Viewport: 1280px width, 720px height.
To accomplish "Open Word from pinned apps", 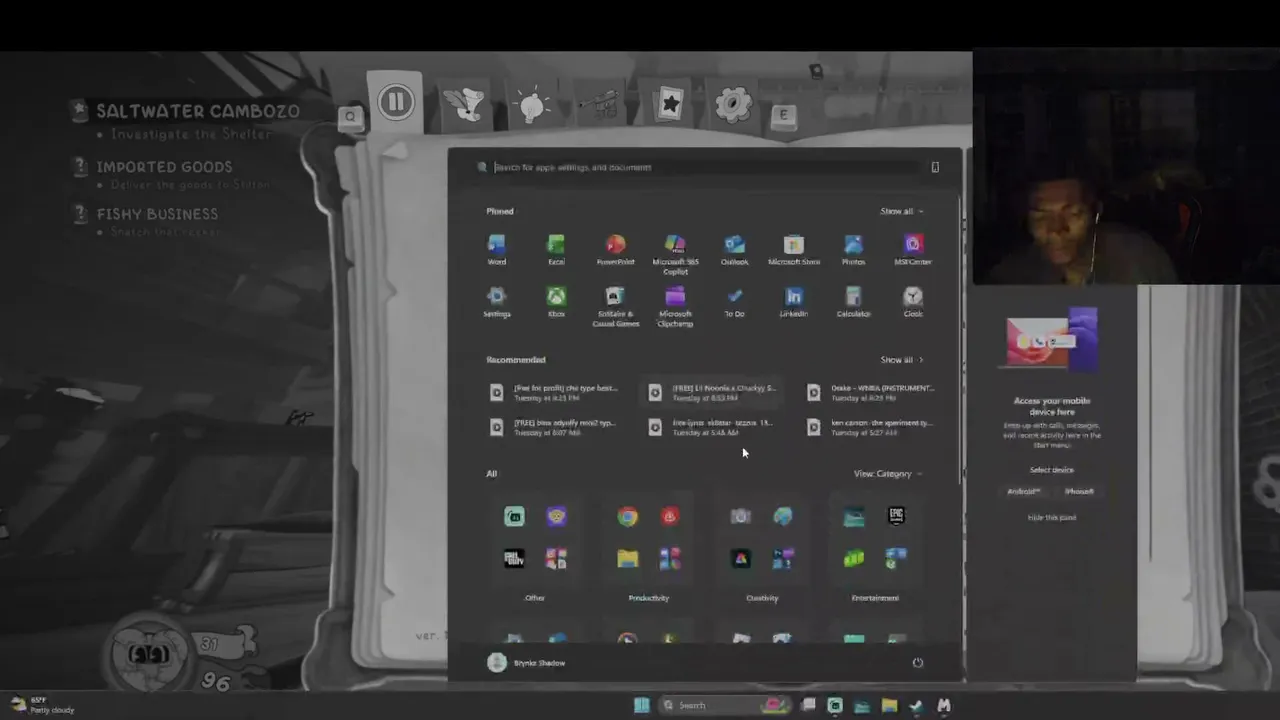I will (496, 249).
